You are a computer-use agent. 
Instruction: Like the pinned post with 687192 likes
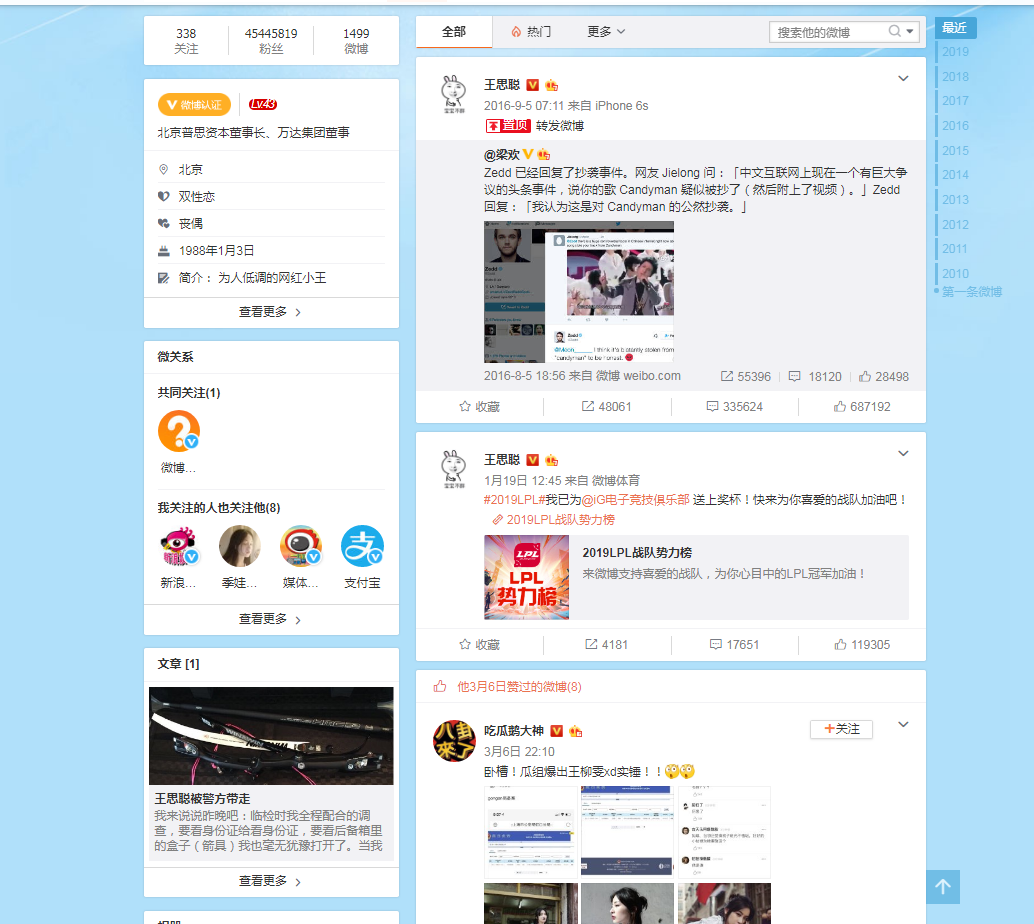click(862, 407)
